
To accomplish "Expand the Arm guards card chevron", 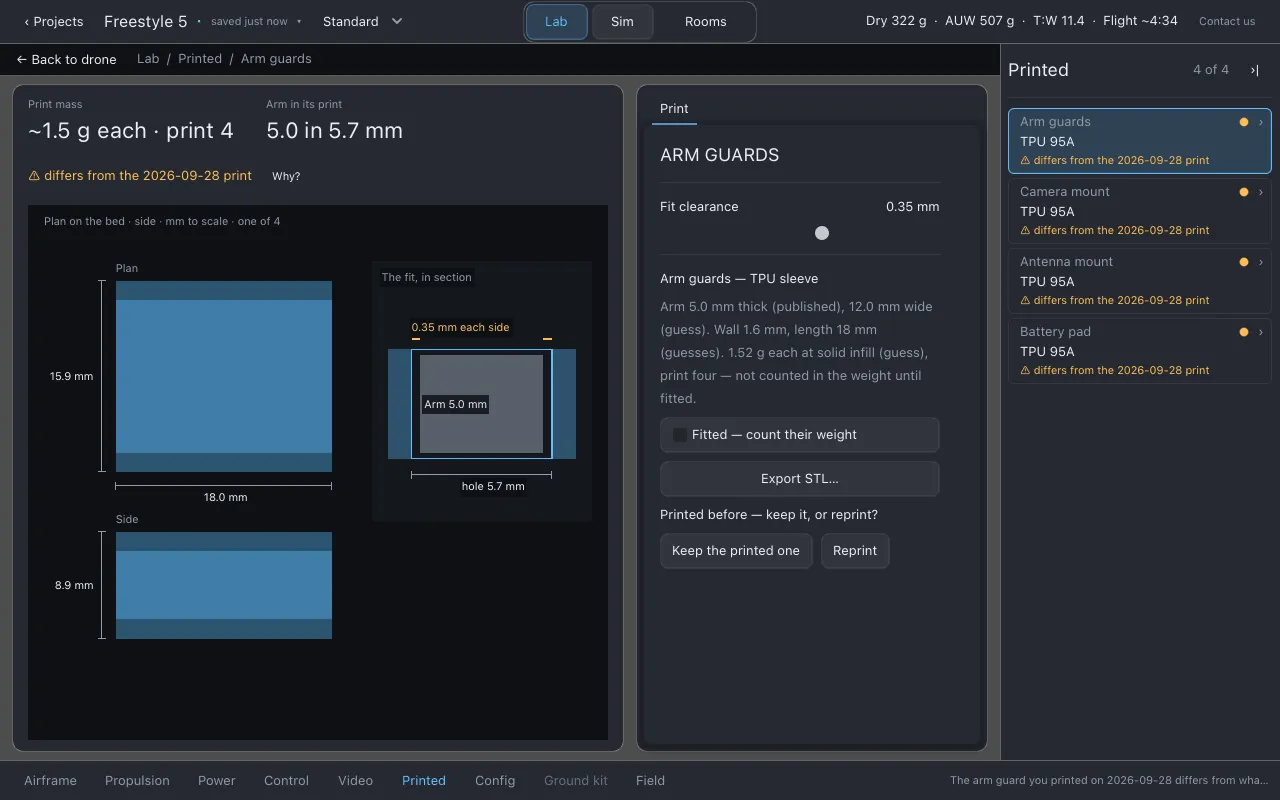I will click(1261, 122).
